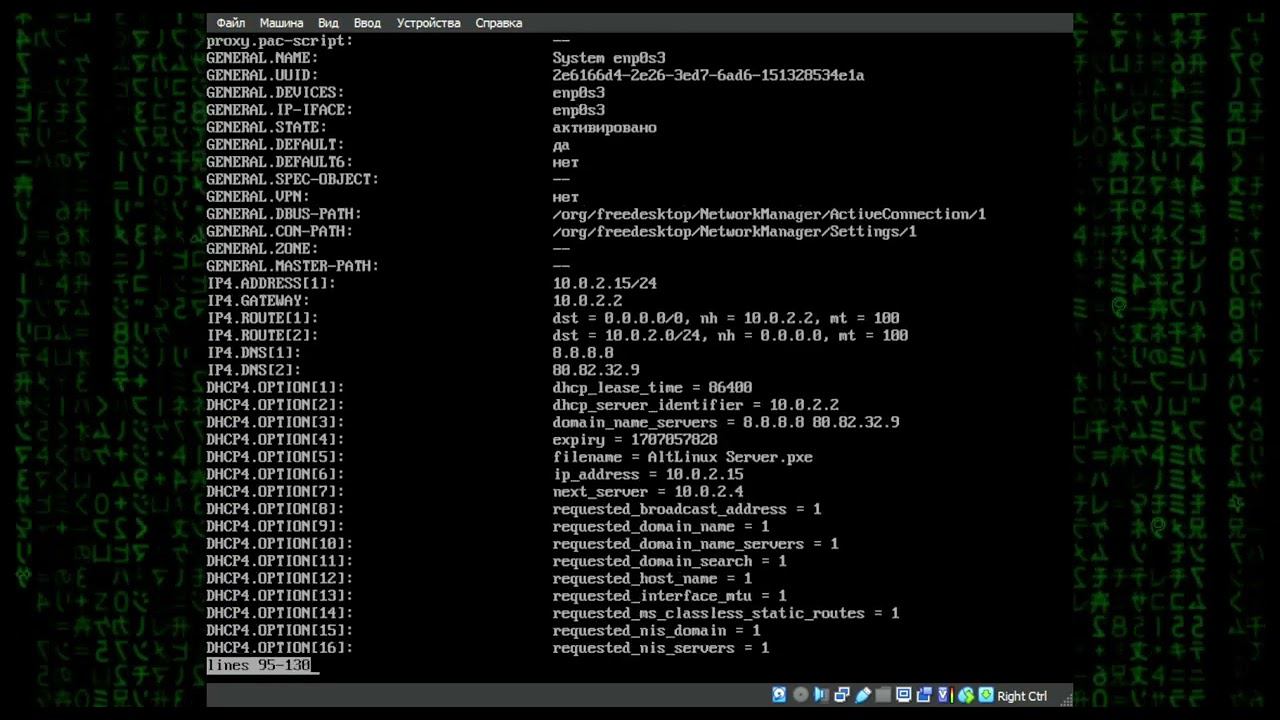Select the UUID value starting with 2e6166d4
The image size is (1280, 720).
(x=708, y=76)
